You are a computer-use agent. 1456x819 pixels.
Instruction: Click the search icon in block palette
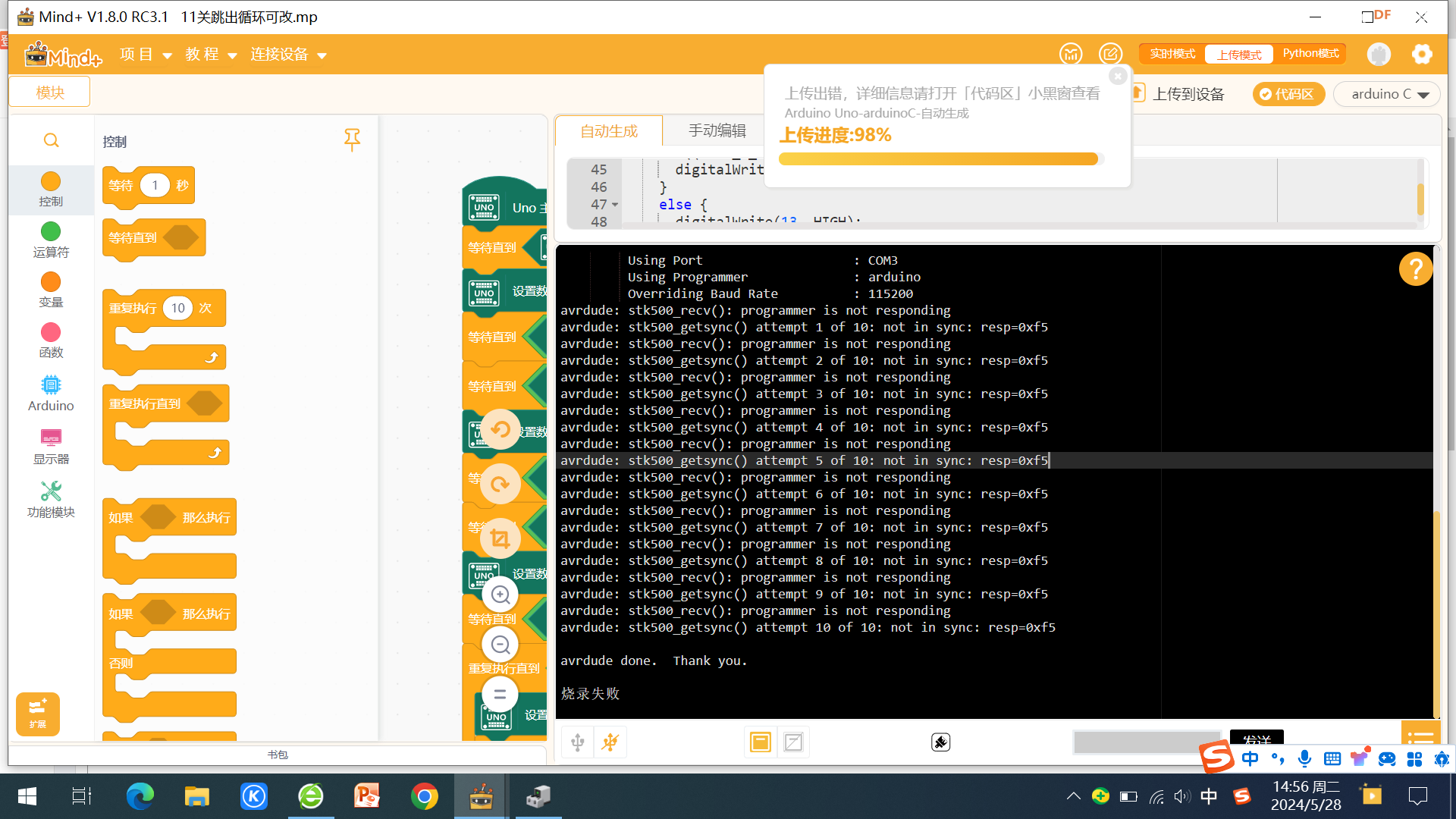click(x=51, y=140)
